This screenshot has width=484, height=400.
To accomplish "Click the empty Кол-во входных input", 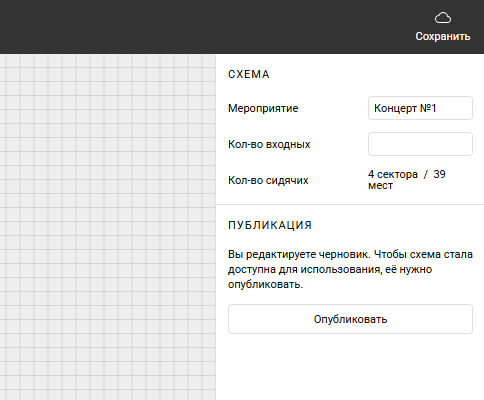I will click(420, 144).
